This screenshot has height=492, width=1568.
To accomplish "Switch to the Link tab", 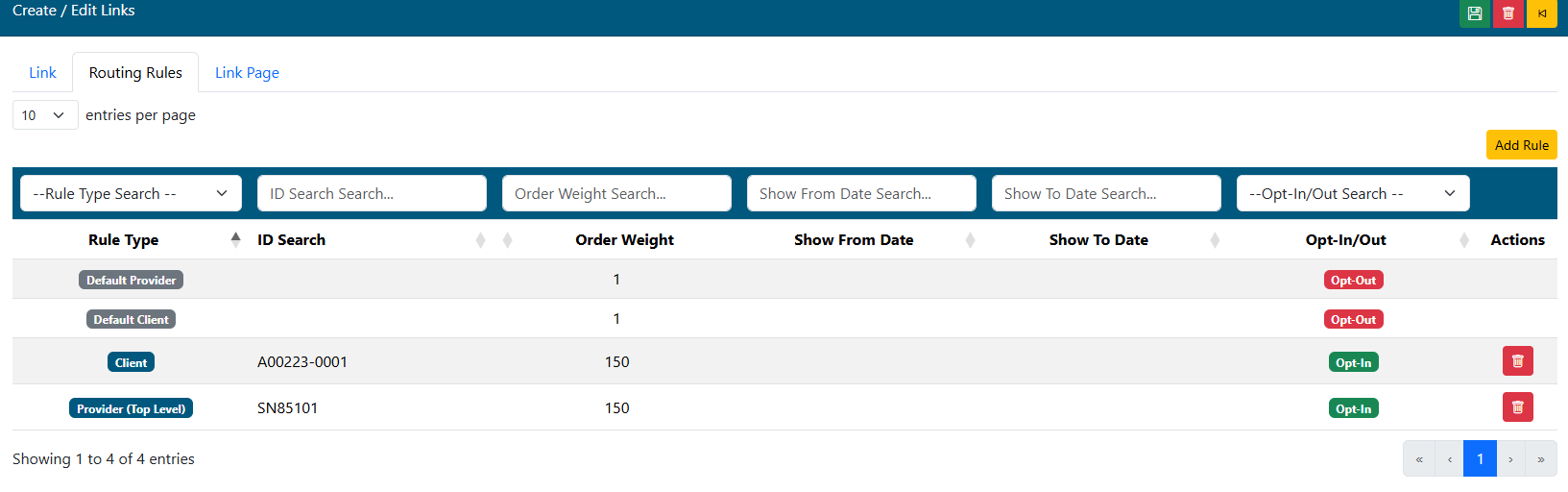I will tap(42, 73).
